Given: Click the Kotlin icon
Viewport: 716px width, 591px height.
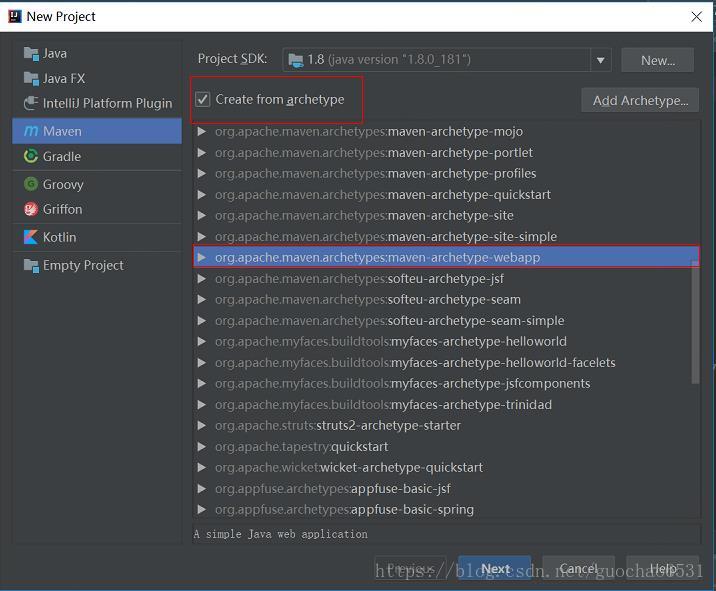Looking at the screenshot, I should tap(31, 237).
